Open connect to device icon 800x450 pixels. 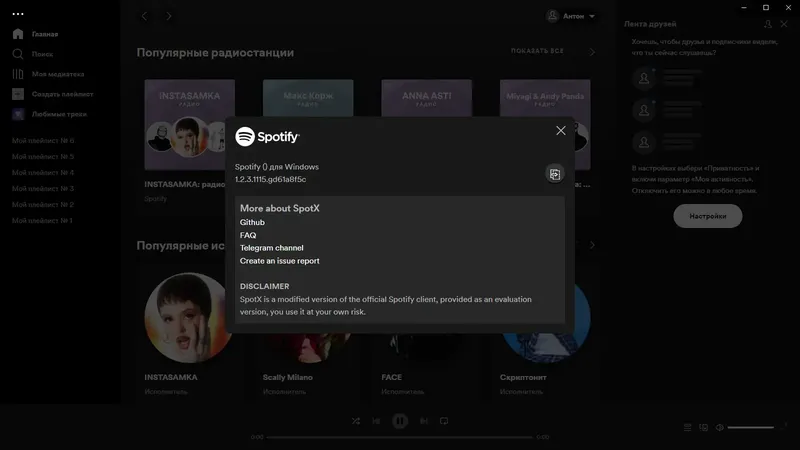coord(704,428)
